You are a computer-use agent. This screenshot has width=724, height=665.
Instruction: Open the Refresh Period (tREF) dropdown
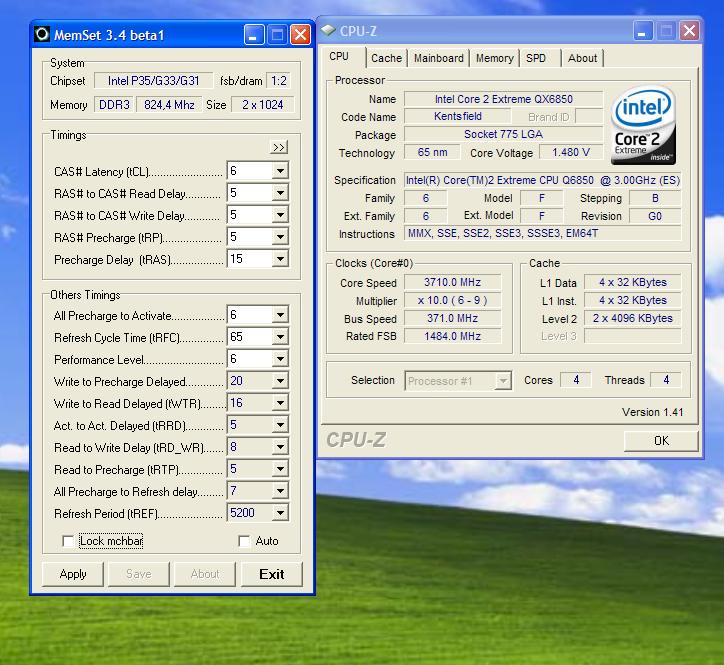(280, 513)
